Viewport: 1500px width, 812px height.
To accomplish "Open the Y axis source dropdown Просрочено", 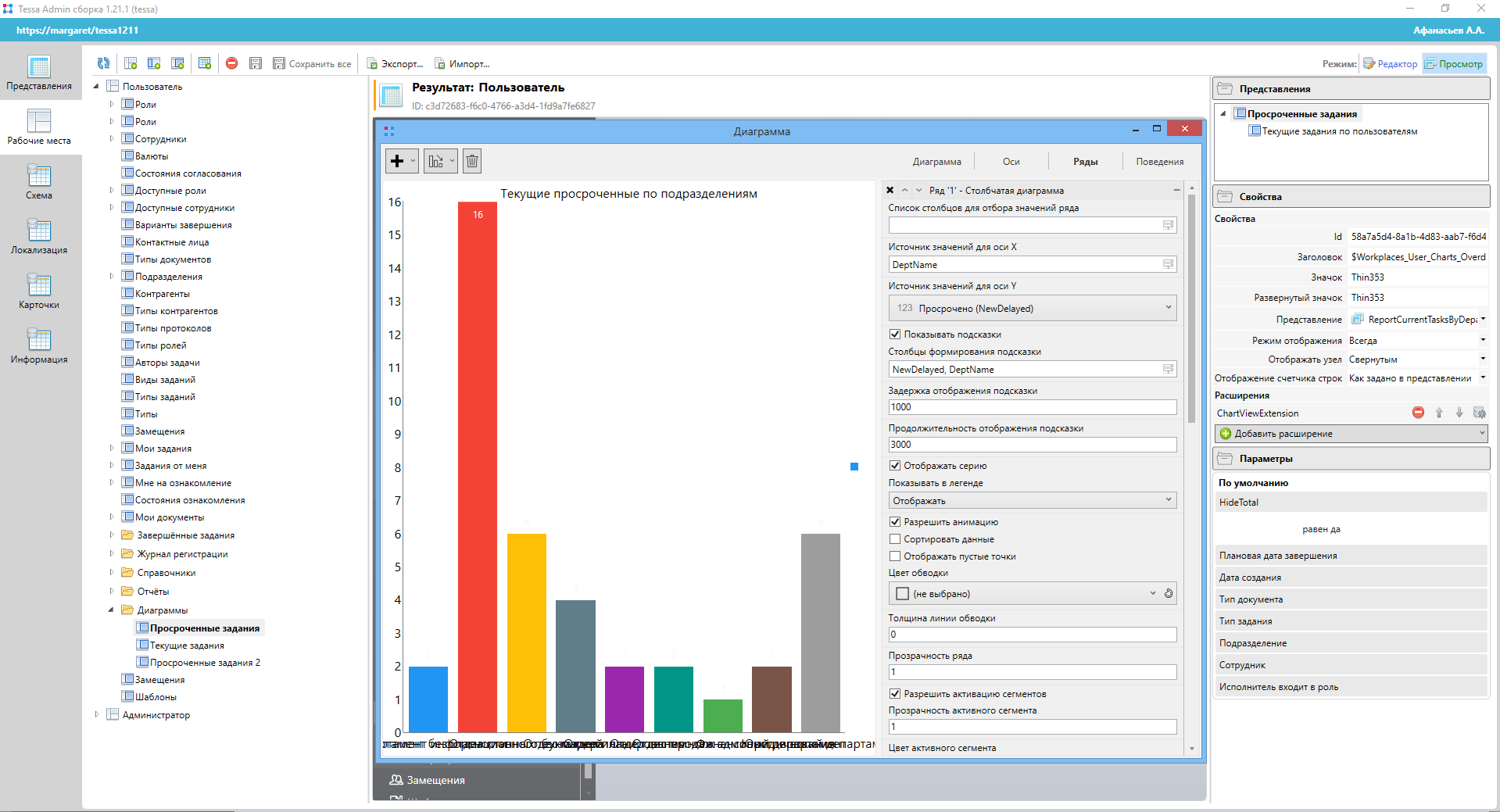I will (x=1032, y=308).
